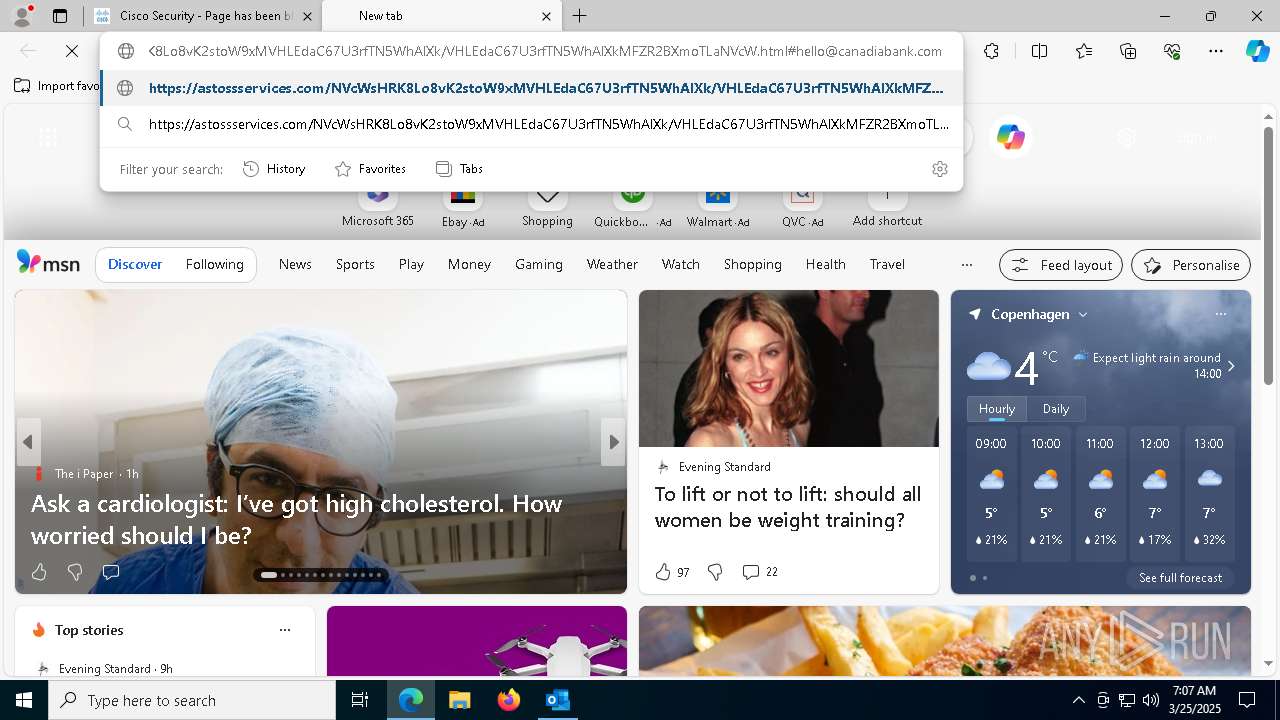Open notification center on taskbar
The height and width of the screenshot is (720, 1280).
[1247, 700]
